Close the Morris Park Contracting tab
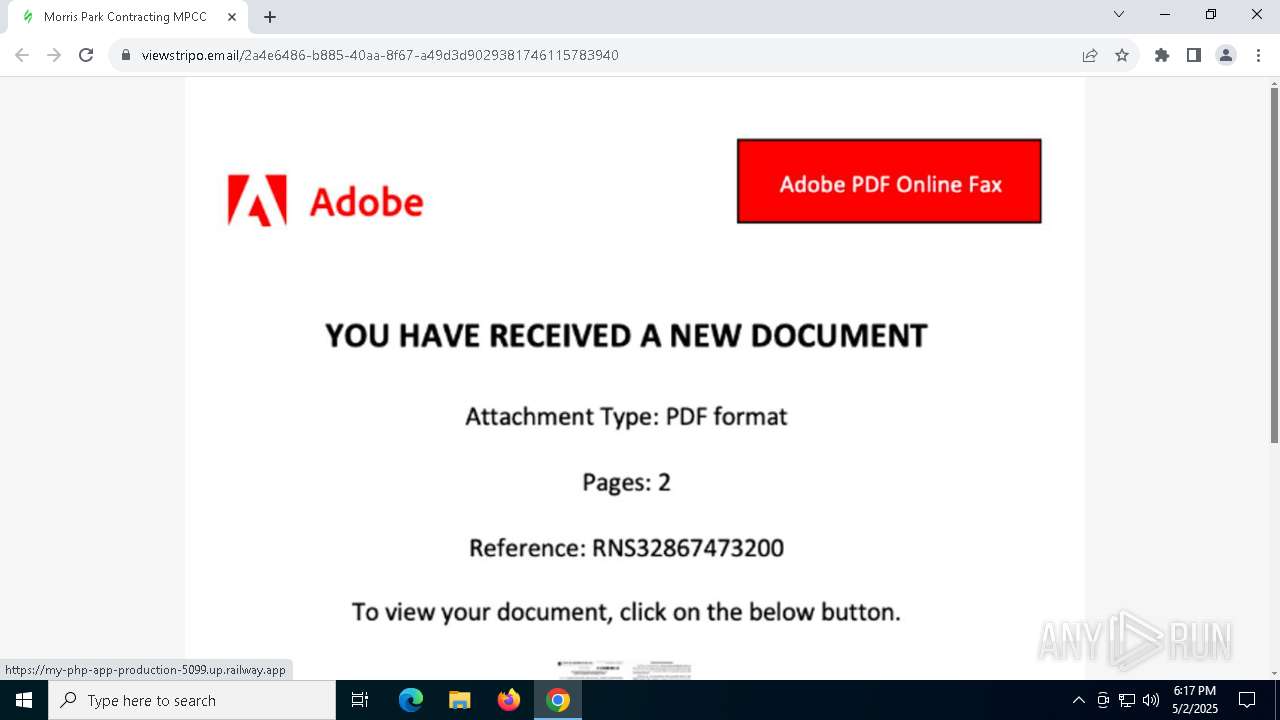The width and height of the screenshot is (1280, 720). pyautogui.click(x=232, y=17)
